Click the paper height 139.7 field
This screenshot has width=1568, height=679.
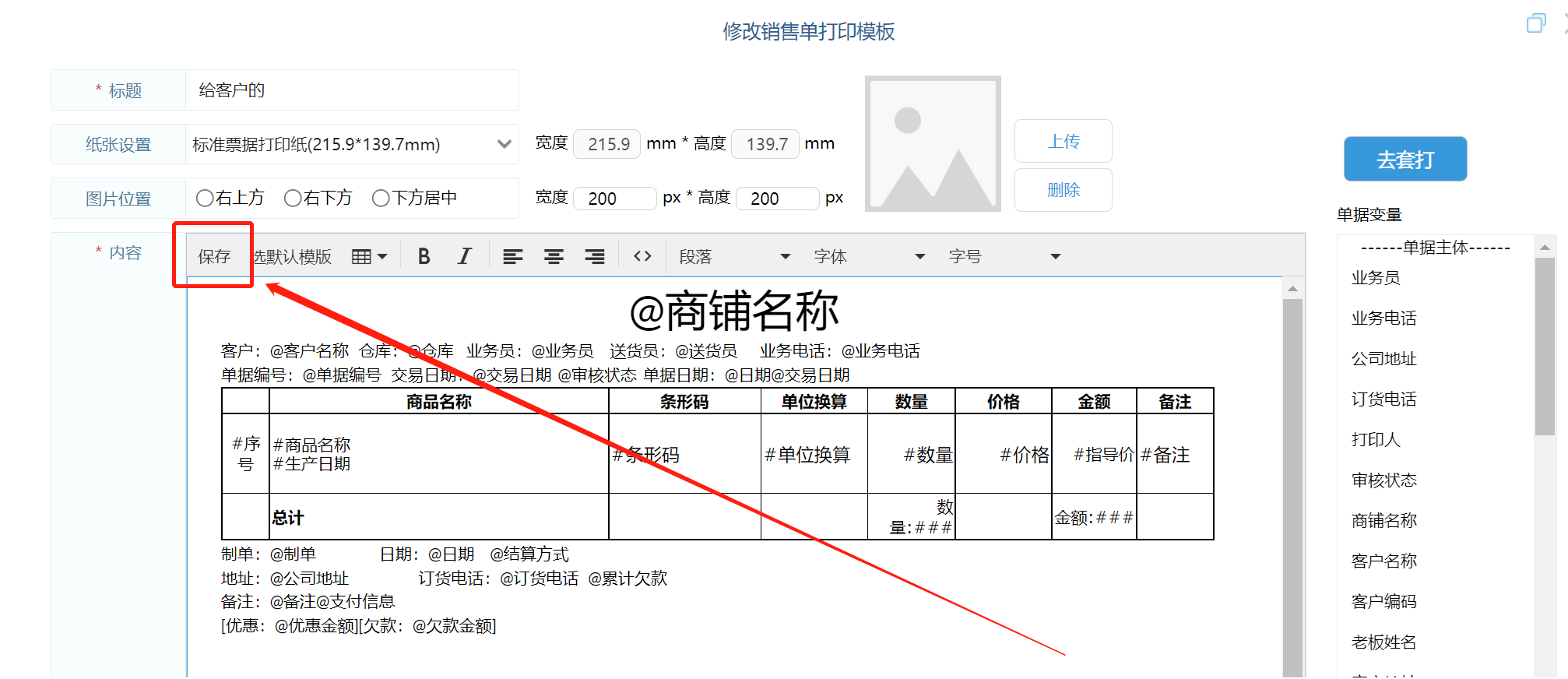(x=766, y=144)
